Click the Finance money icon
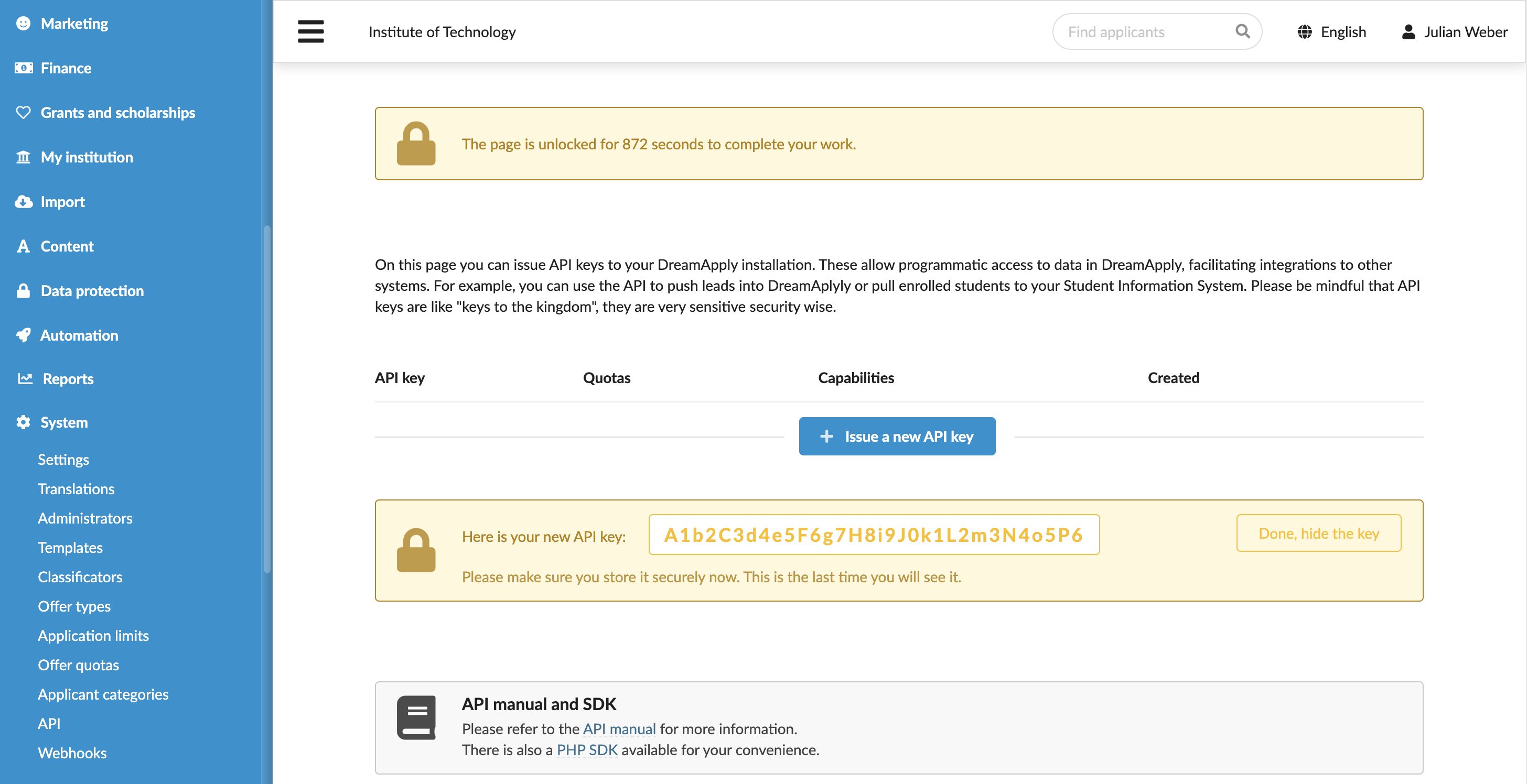 click(x=23, y=68)
